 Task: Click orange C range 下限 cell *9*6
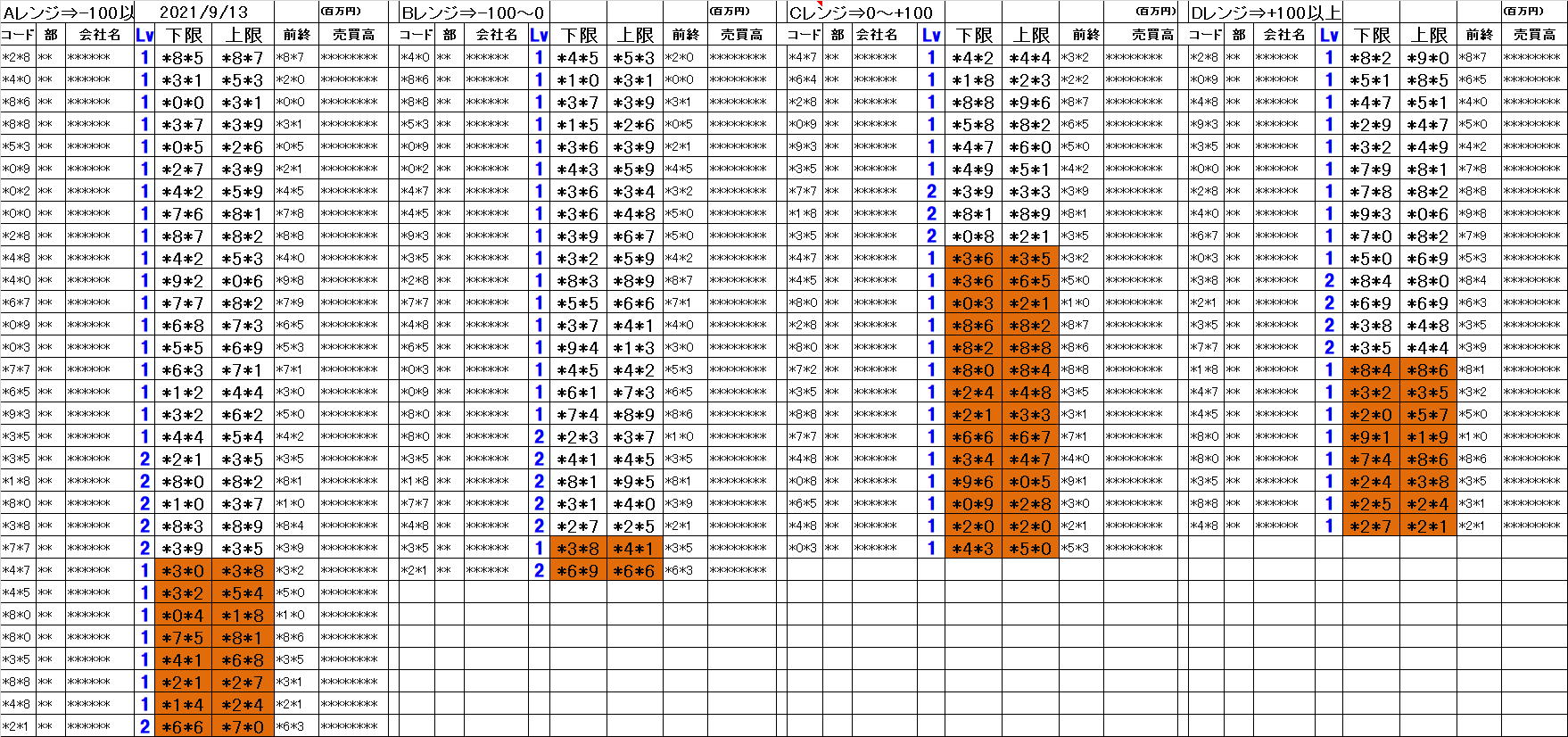coord(974,481)
